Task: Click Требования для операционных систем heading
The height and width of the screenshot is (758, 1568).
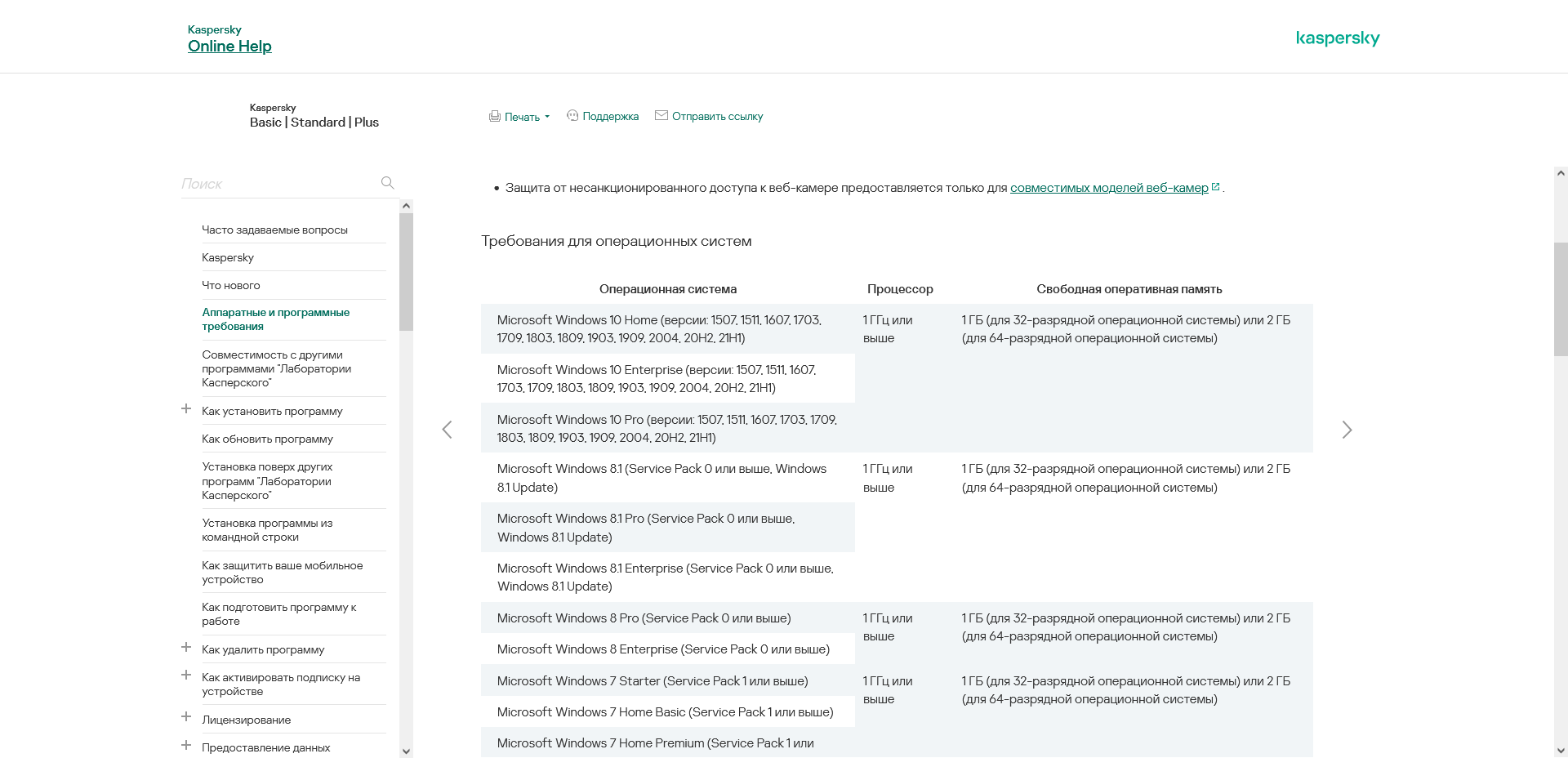Action: 617,242
